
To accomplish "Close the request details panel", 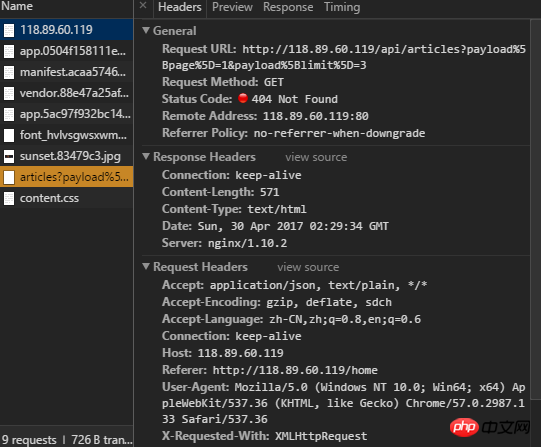I will point(143,6).
